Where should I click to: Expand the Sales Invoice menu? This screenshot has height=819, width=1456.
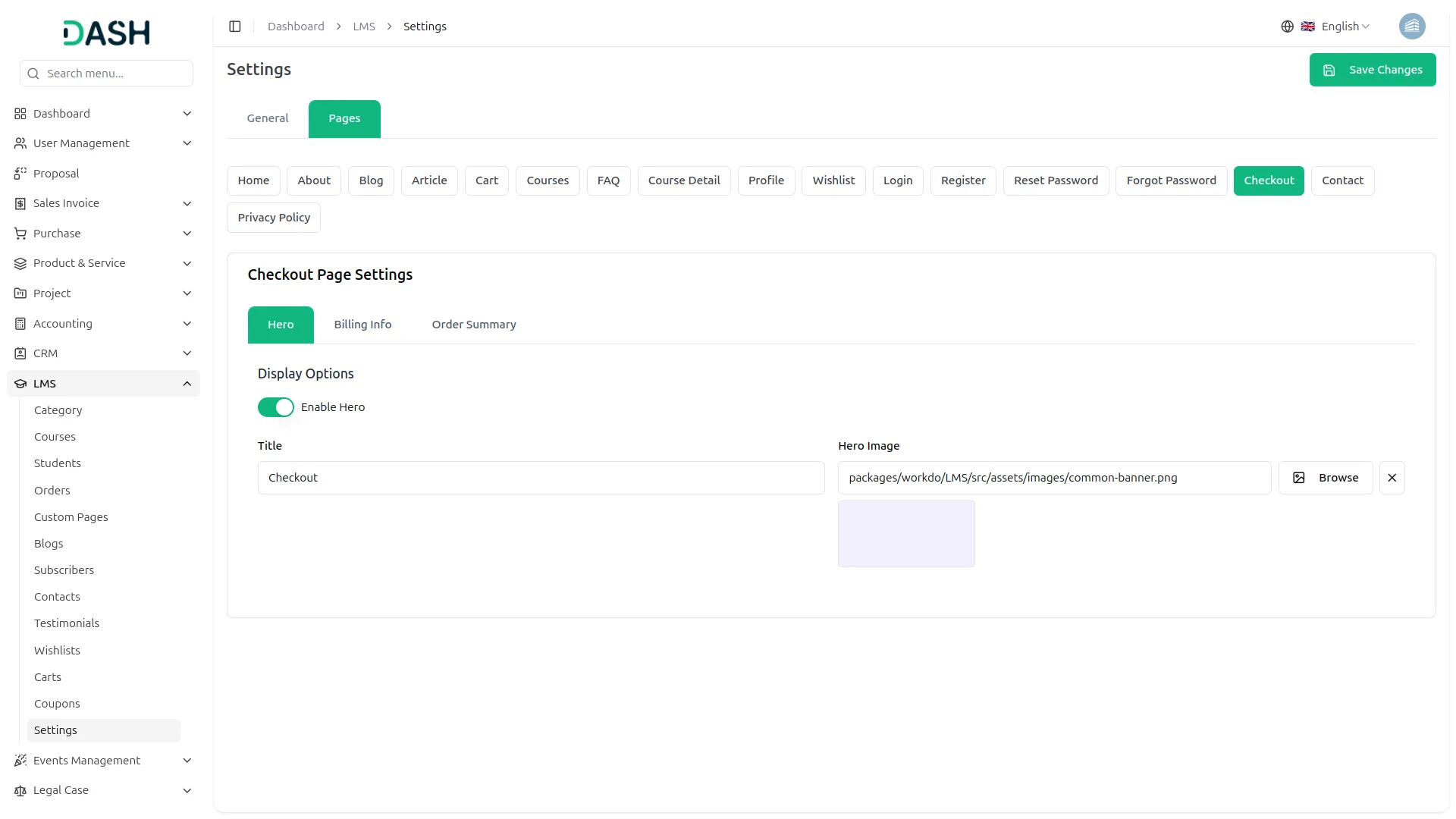[187, 203]
